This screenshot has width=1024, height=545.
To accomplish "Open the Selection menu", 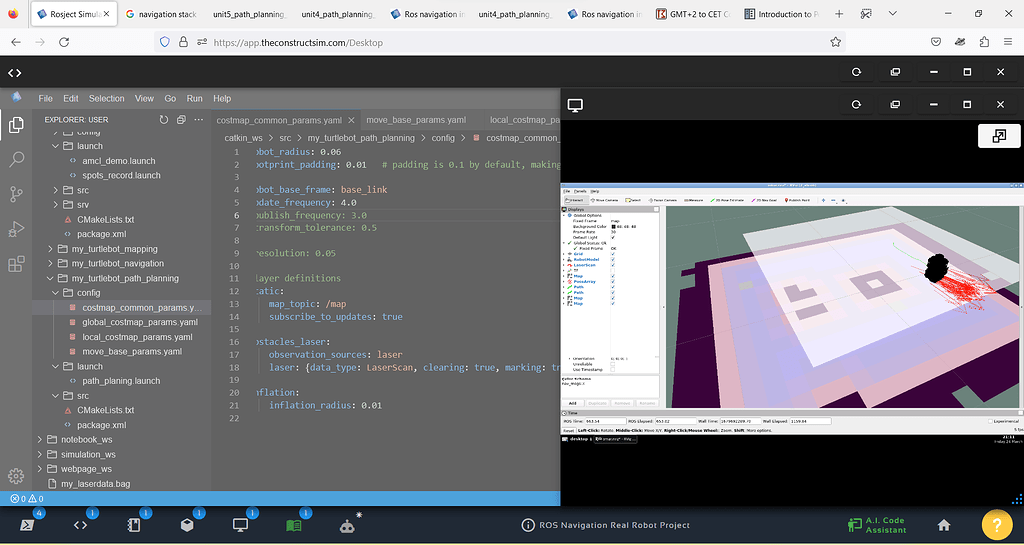I will (x=106, y=99).
